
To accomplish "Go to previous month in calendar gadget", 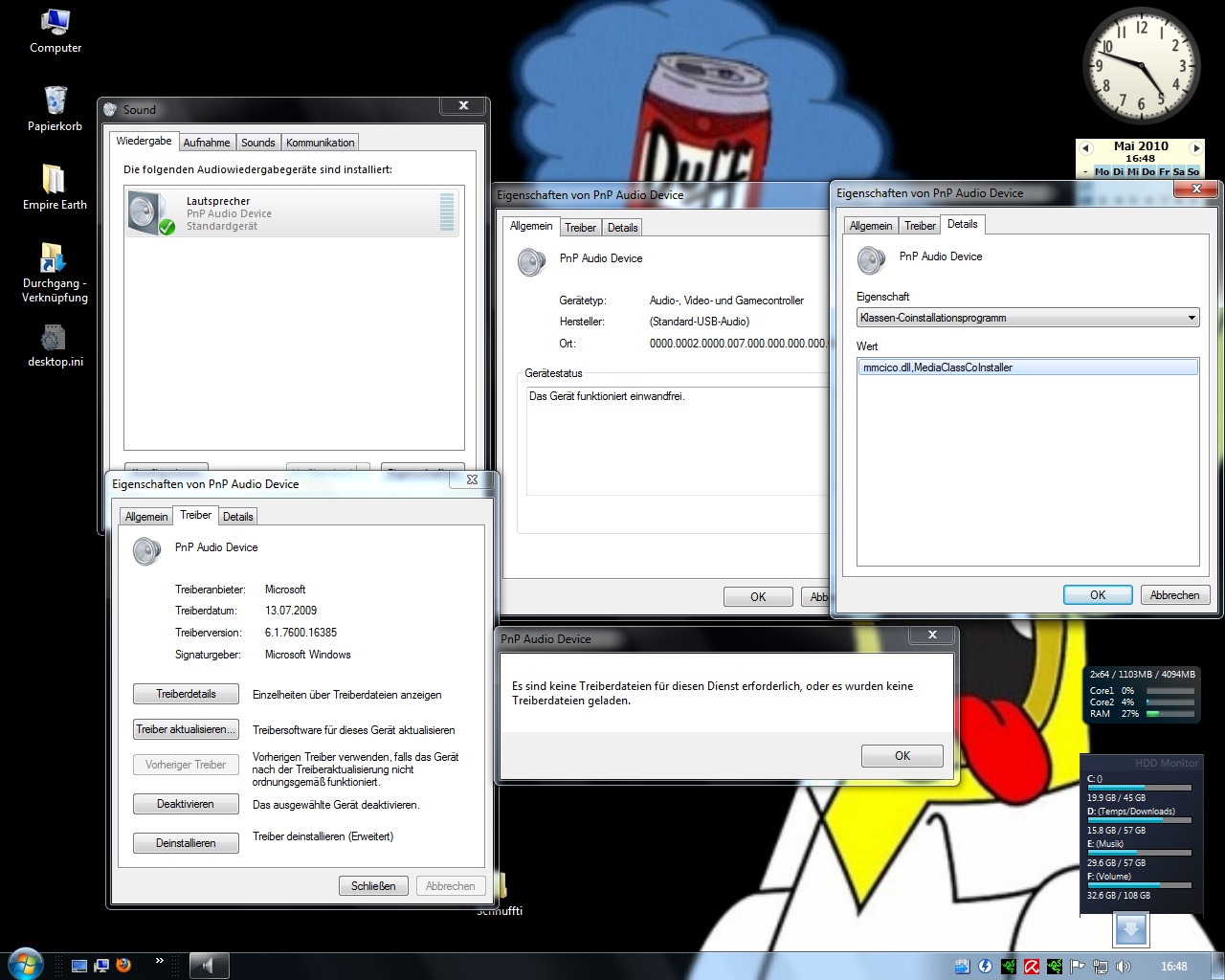I will 1085,147.
